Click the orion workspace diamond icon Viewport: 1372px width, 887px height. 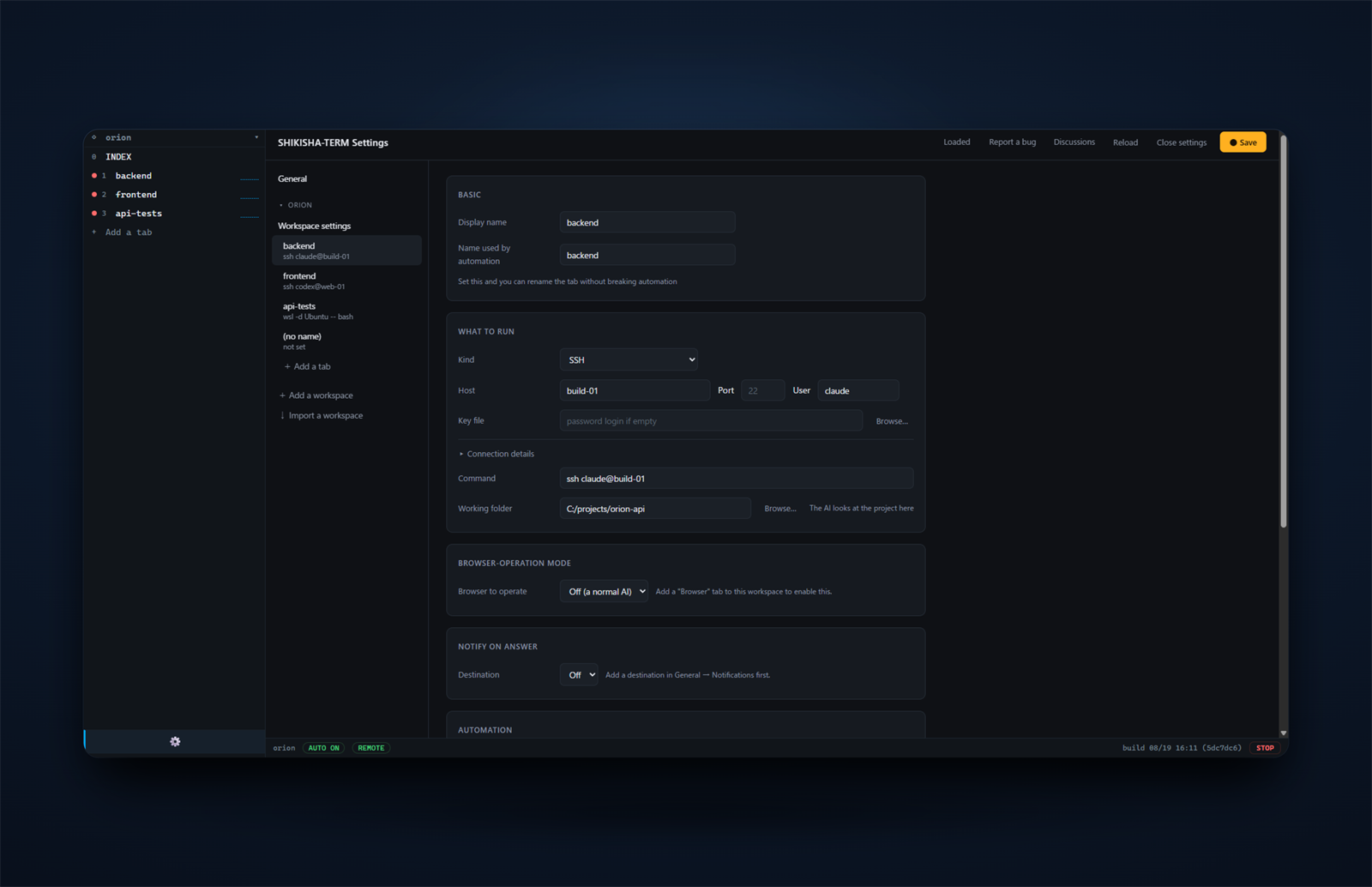pyautogui.click(x=94, y=137)
